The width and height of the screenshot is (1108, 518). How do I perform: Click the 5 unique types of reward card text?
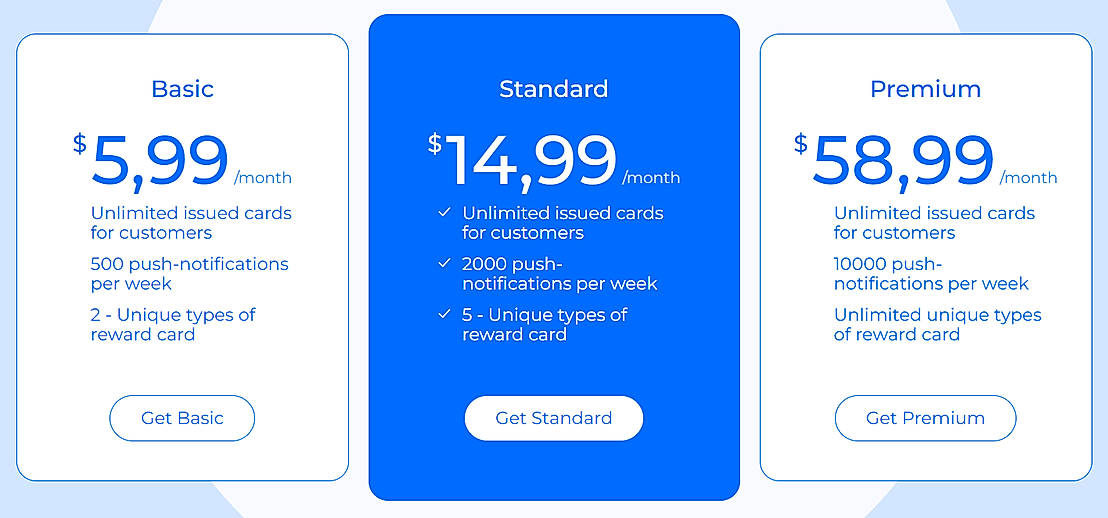(544, 324)
